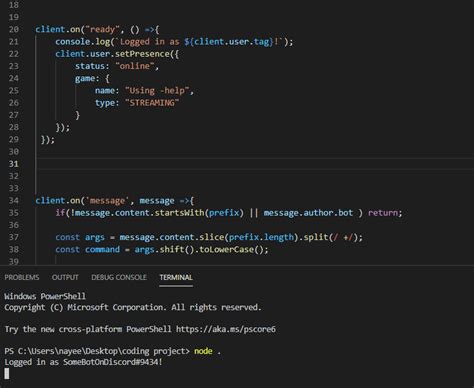474x388 pixels.
Task: Click line number 38 in the gutter
Action: point(14,250)
